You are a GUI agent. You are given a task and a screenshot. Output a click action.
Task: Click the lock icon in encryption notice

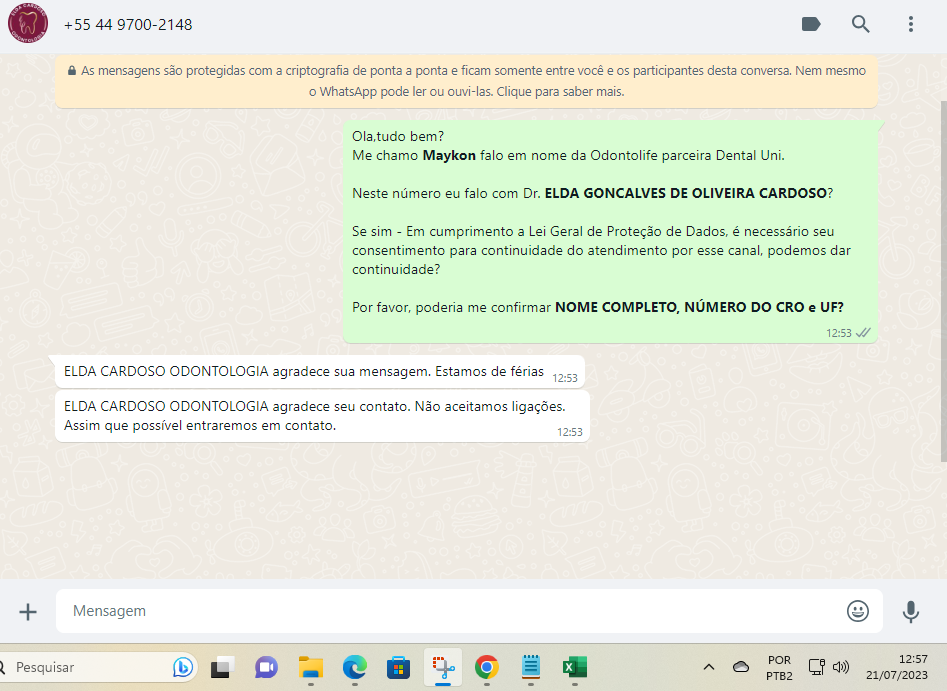(72, 71)
